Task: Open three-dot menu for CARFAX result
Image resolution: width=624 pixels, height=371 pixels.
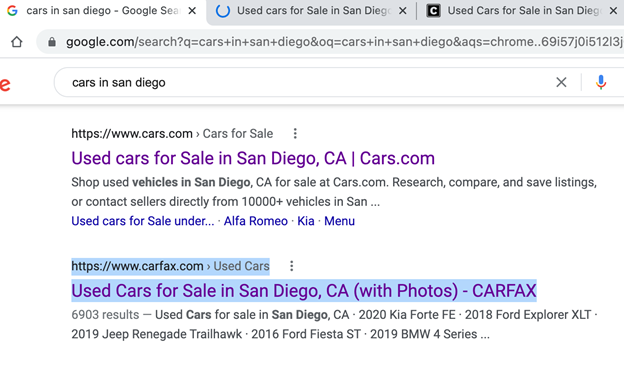Action: [292, 266]
